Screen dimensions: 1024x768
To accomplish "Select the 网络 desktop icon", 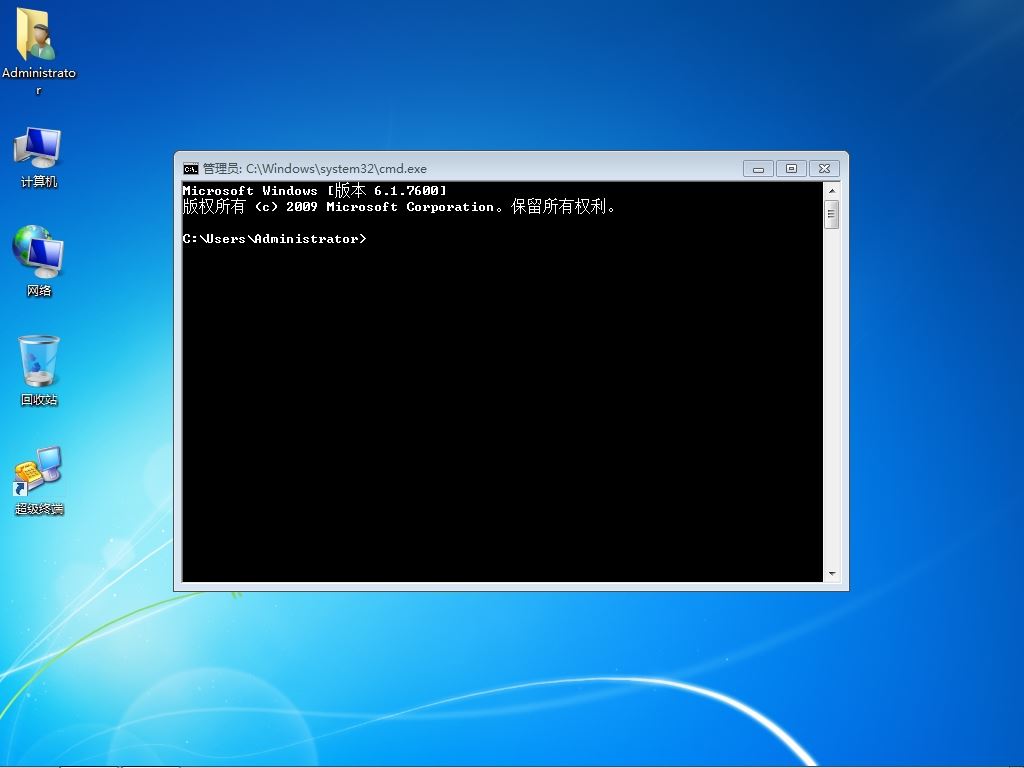I will tap(38, 261).
